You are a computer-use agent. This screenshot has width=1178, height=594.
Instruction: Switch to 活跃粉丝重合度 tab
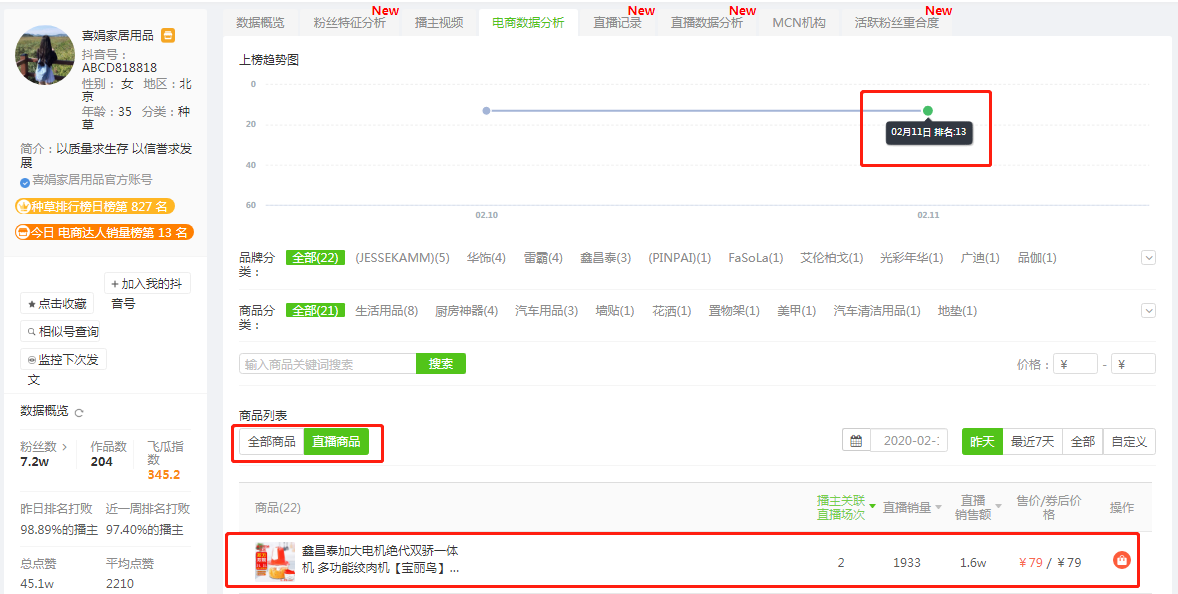[x=896, y=23]
